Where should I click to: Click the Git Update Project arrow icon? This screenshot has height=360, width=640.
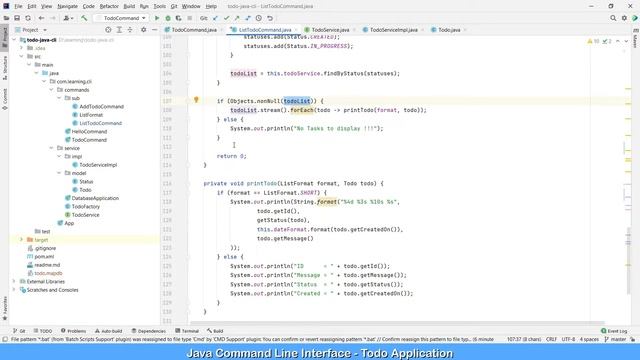click(216, 18)
